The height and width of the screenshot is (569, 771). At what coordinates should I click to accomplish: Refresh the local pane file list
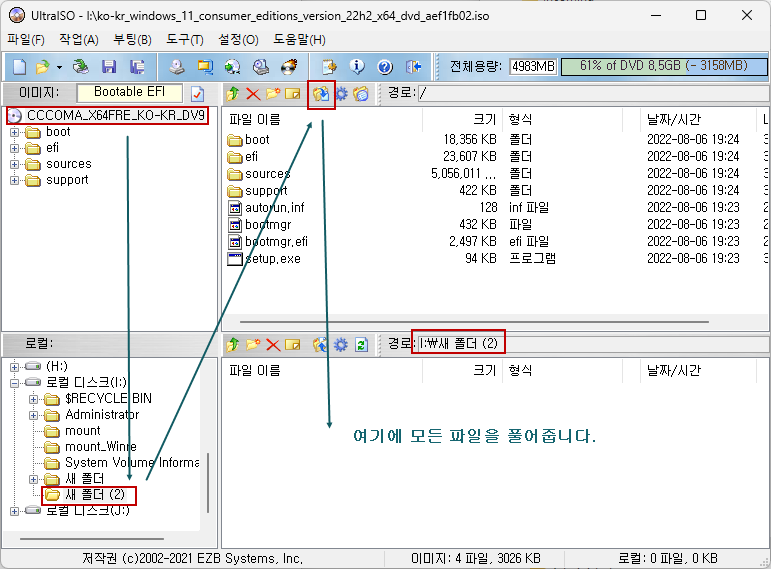[361, 345]
